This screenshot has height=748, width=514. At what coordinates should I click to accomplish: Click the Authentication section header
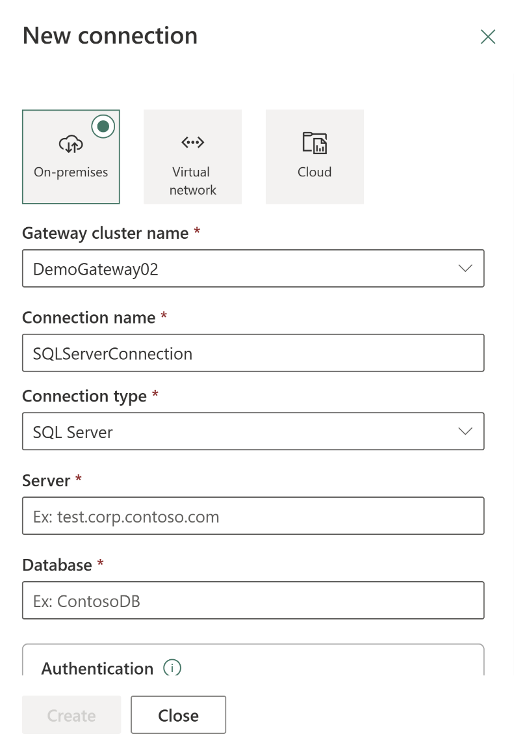coord(97,668)
